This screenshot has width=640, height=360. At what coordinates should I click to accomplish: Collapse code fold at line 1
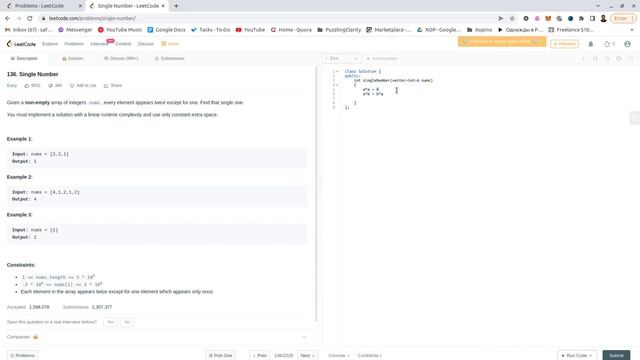coord(337,71)
